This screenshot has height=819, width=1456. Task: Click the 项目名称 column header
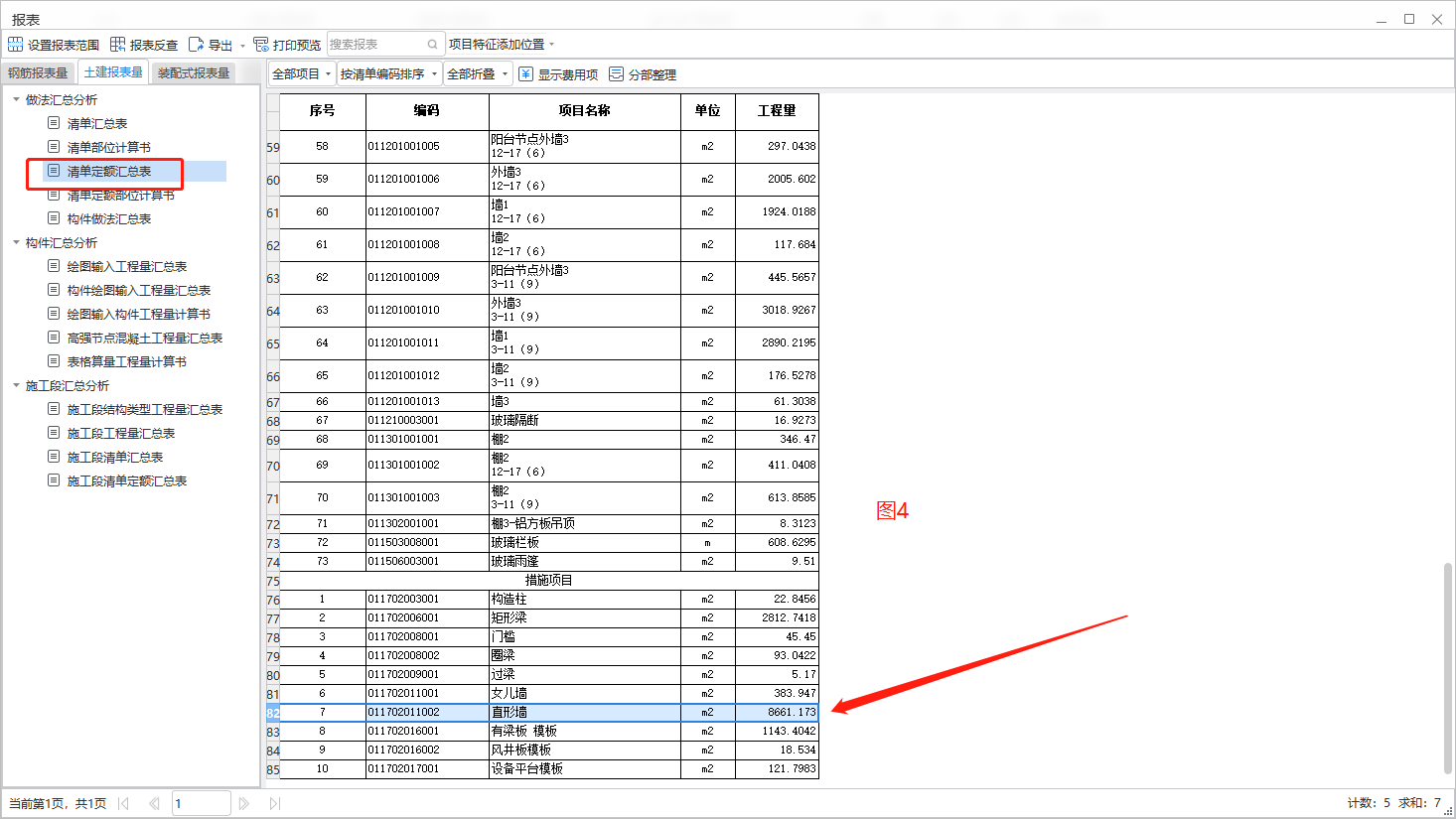[x=584, y=111]
